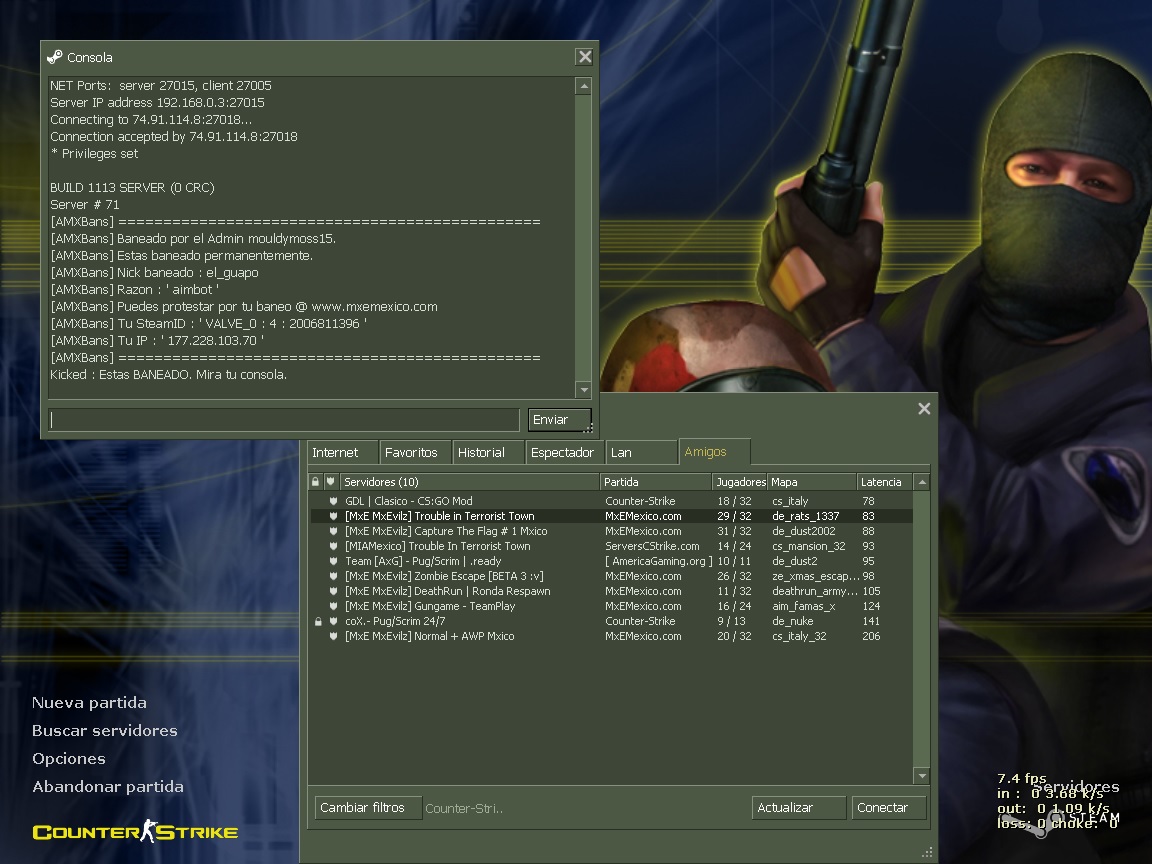Click Cambiar filtros button
The width and height of the screenshot is (1152, 864).
point(368,807)
